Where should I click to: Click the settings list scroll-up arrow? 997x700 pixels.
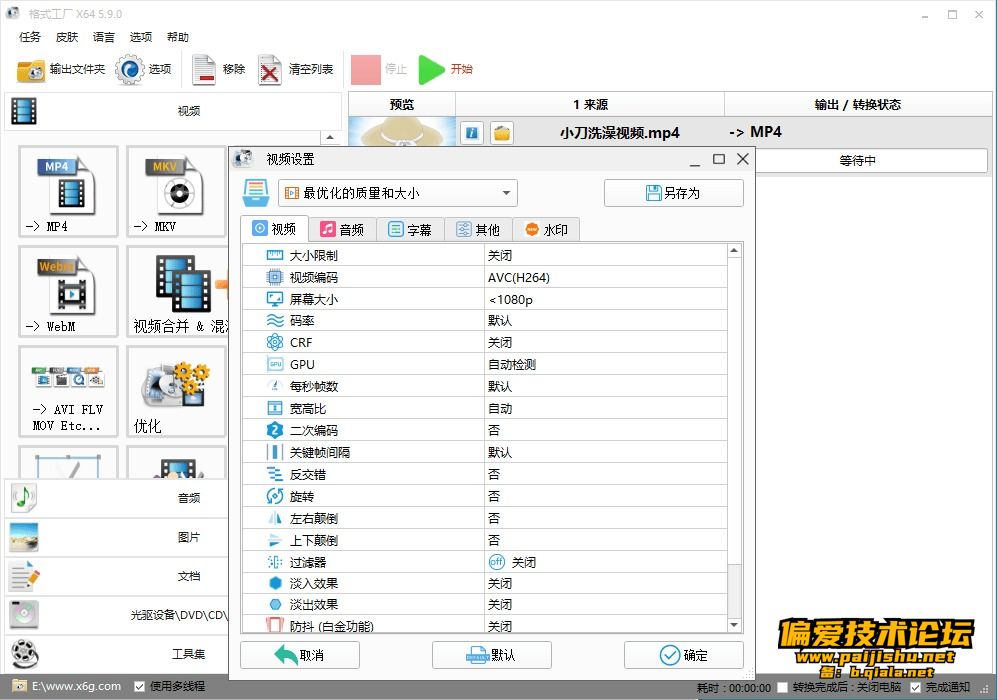734,251
